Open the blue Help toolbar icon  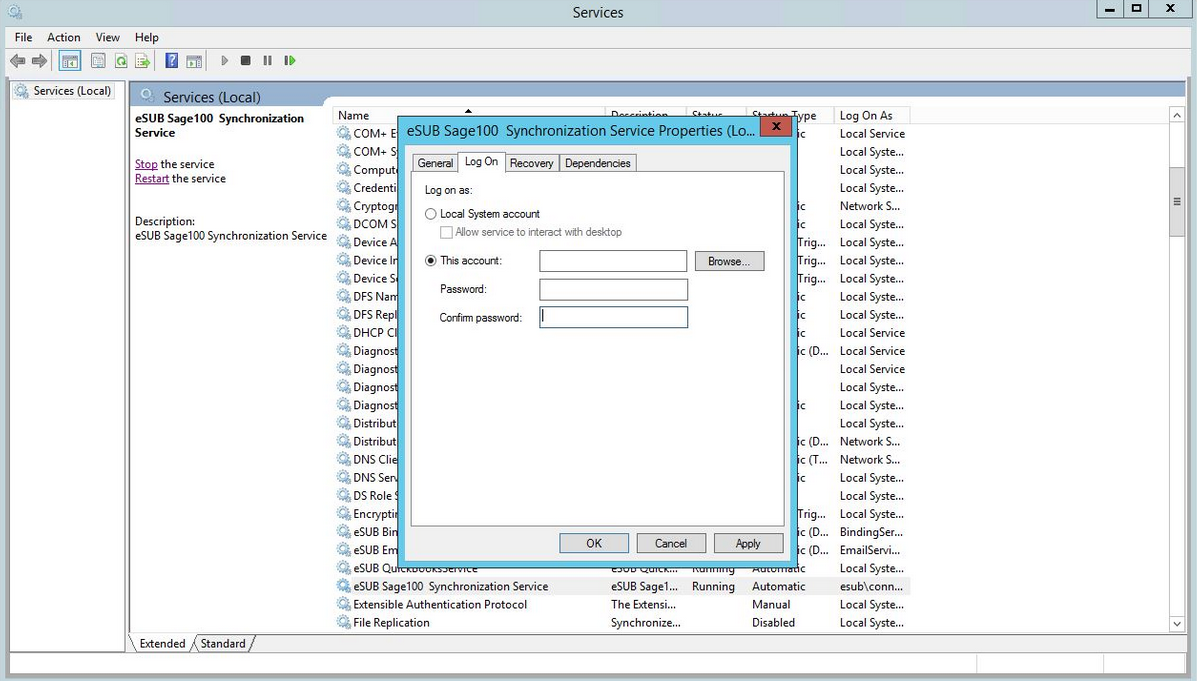(x=172, y=60)
